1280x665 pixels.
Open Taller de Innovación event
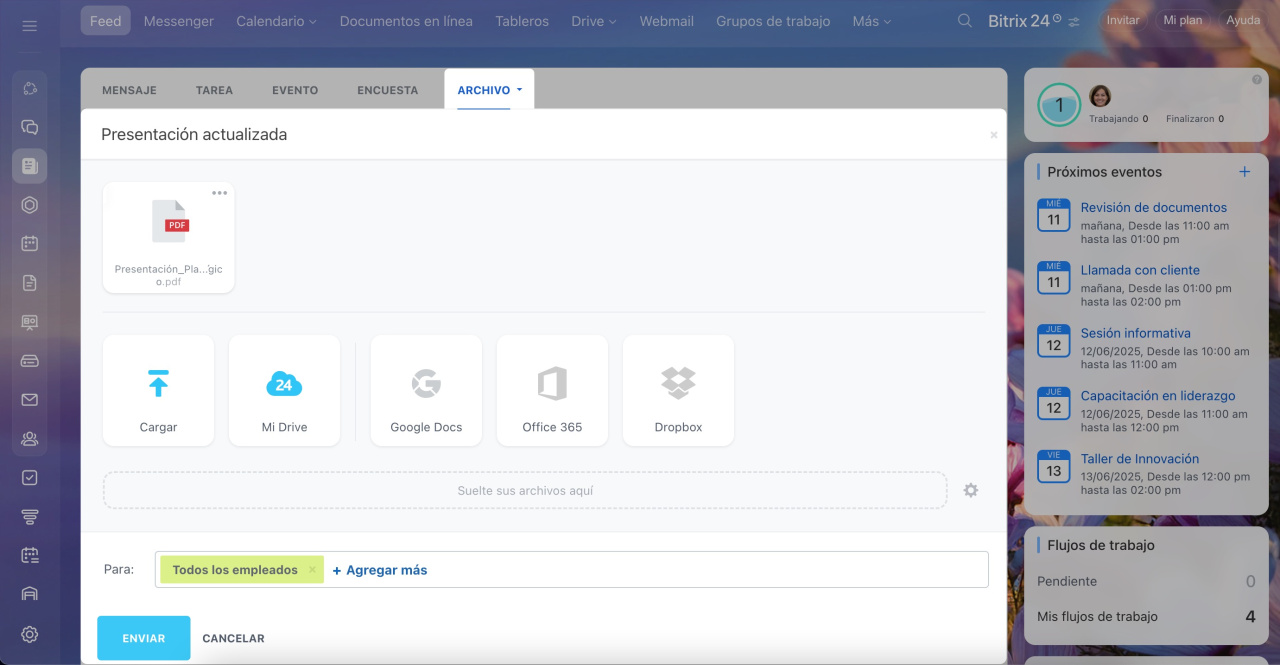pos(1140,459)
